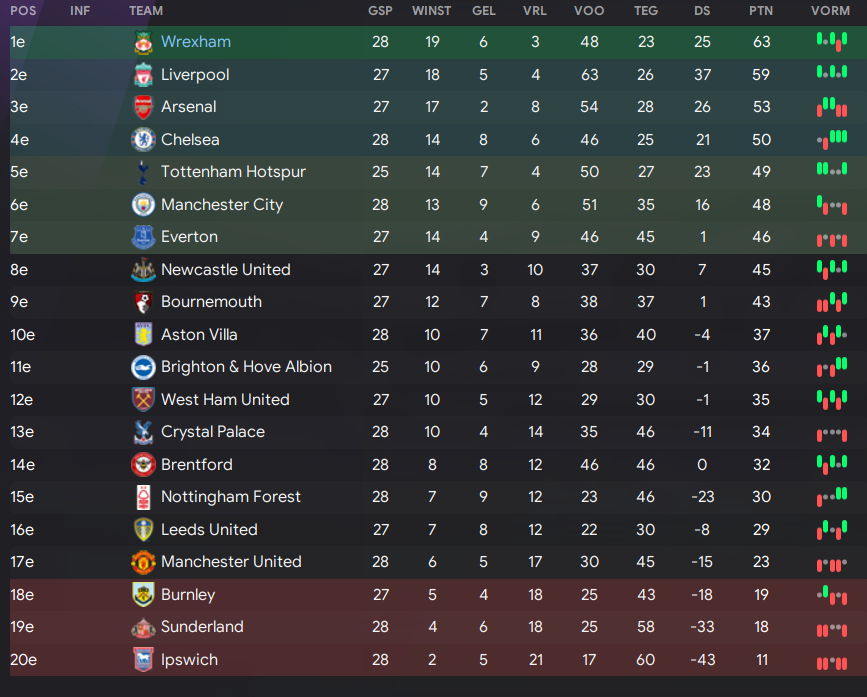Screen dimensions: 867x697
Task: Click Burnley's recent form bars
Action: [832, 595]
